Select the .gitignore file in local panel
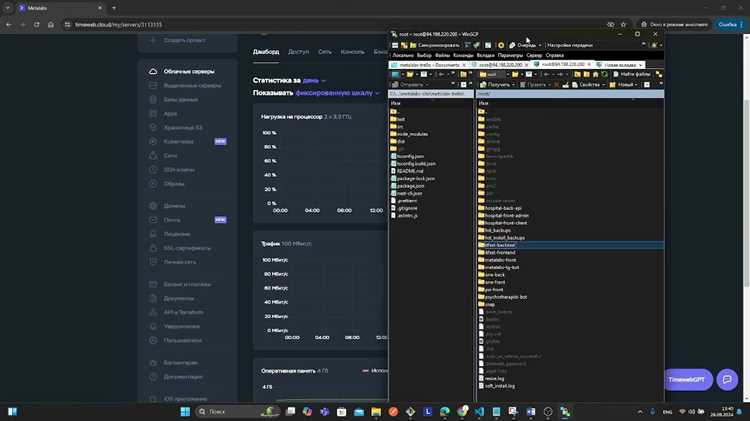The width and height of the screenshot is (750, 421). [x=404, y=208]
